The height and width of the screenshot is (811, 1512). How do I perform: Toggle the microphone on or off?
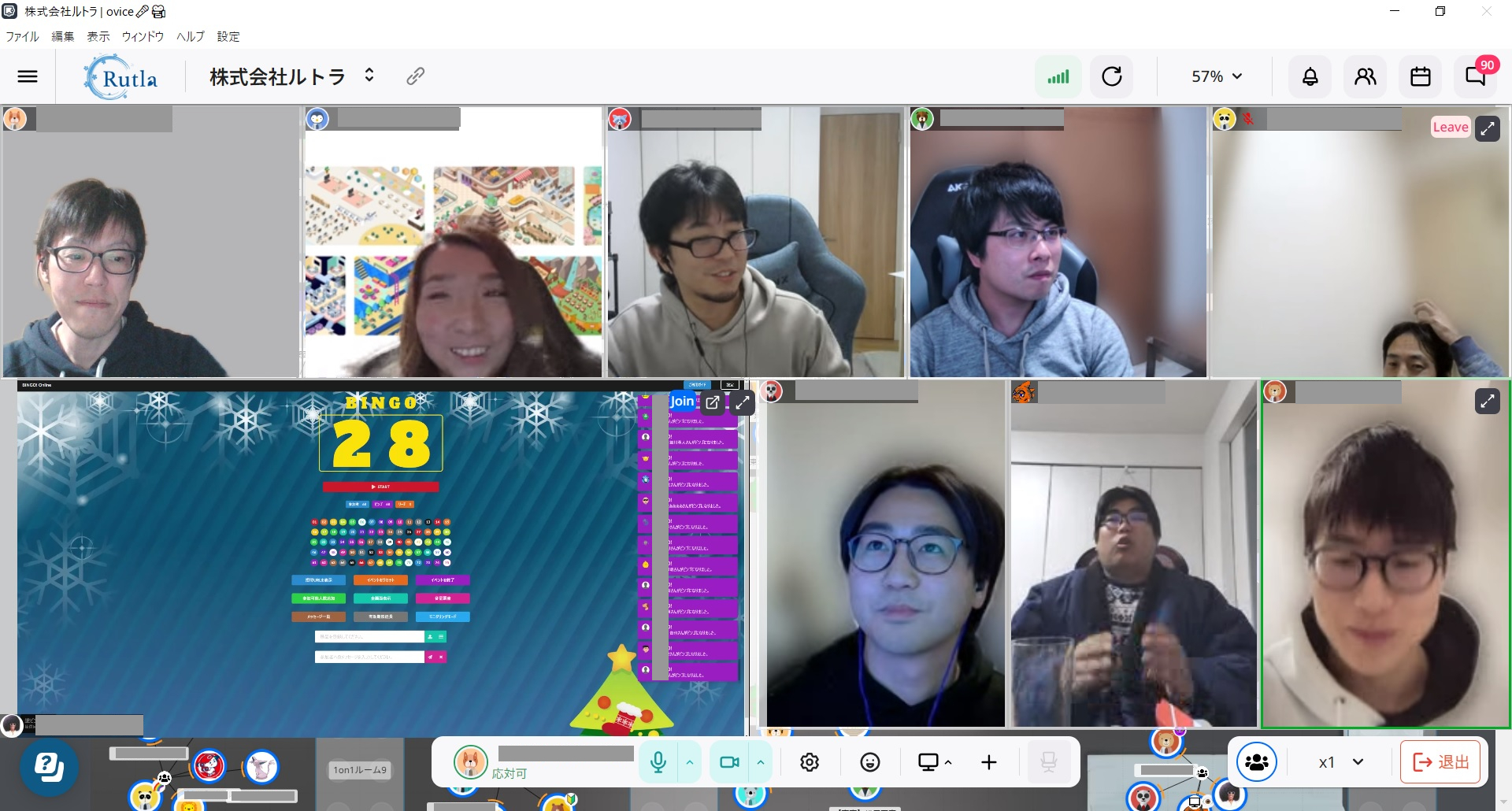[658, 762]
